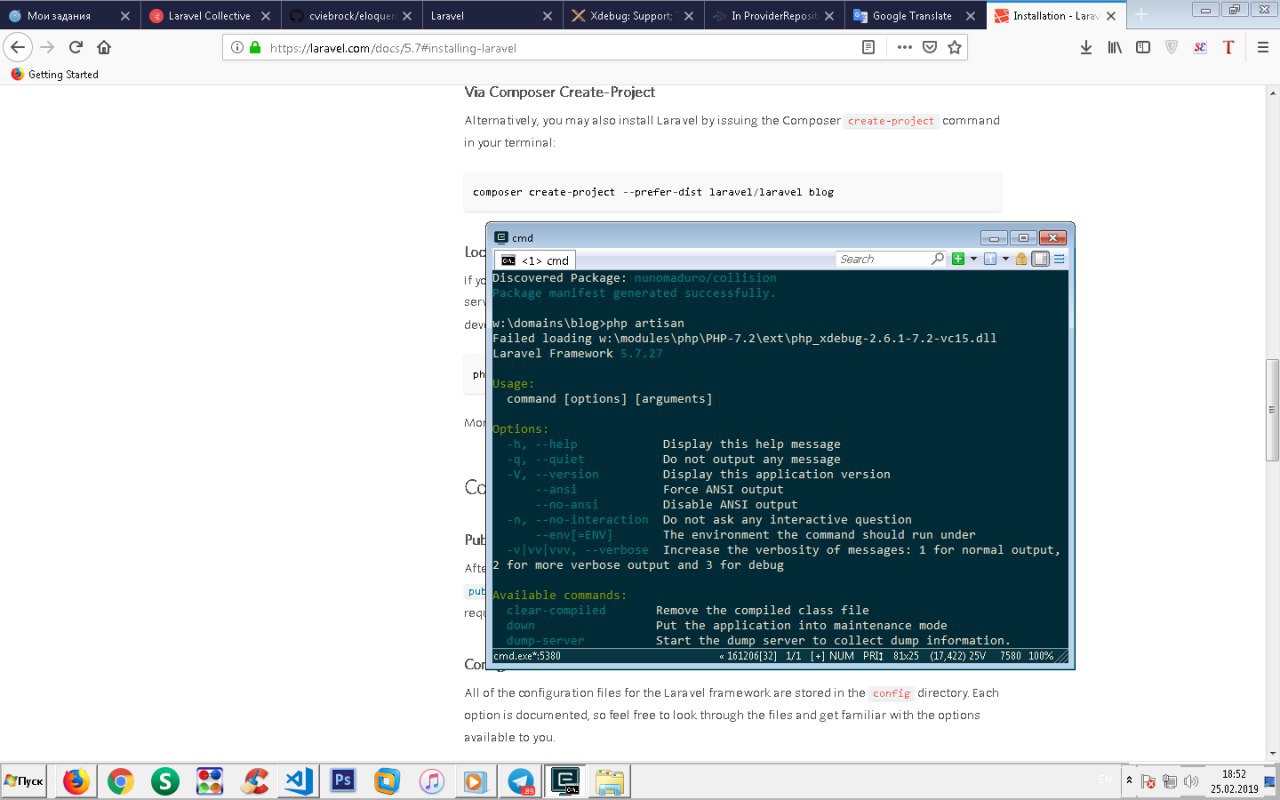The width and height of the screenshot is (1280, 800).
Task: Bookmark this page with star icon
Action: [955, 47]
